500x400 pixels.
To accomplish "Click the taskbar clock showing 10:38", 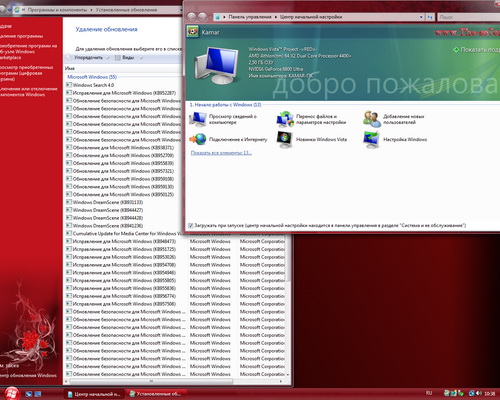I will (489, 394).
